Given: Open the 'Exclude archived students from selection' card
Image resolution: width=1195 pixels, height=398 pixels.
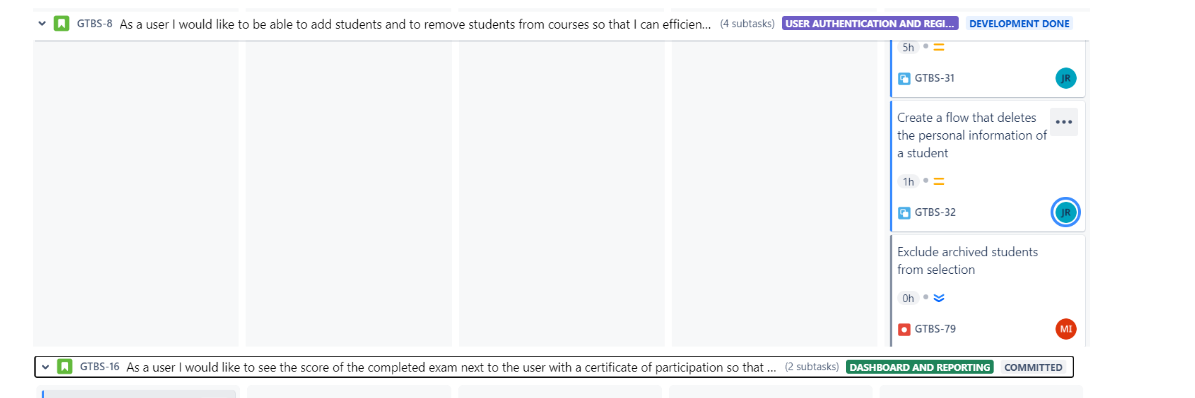Looking at the screenshot, I should coord(988,290).
